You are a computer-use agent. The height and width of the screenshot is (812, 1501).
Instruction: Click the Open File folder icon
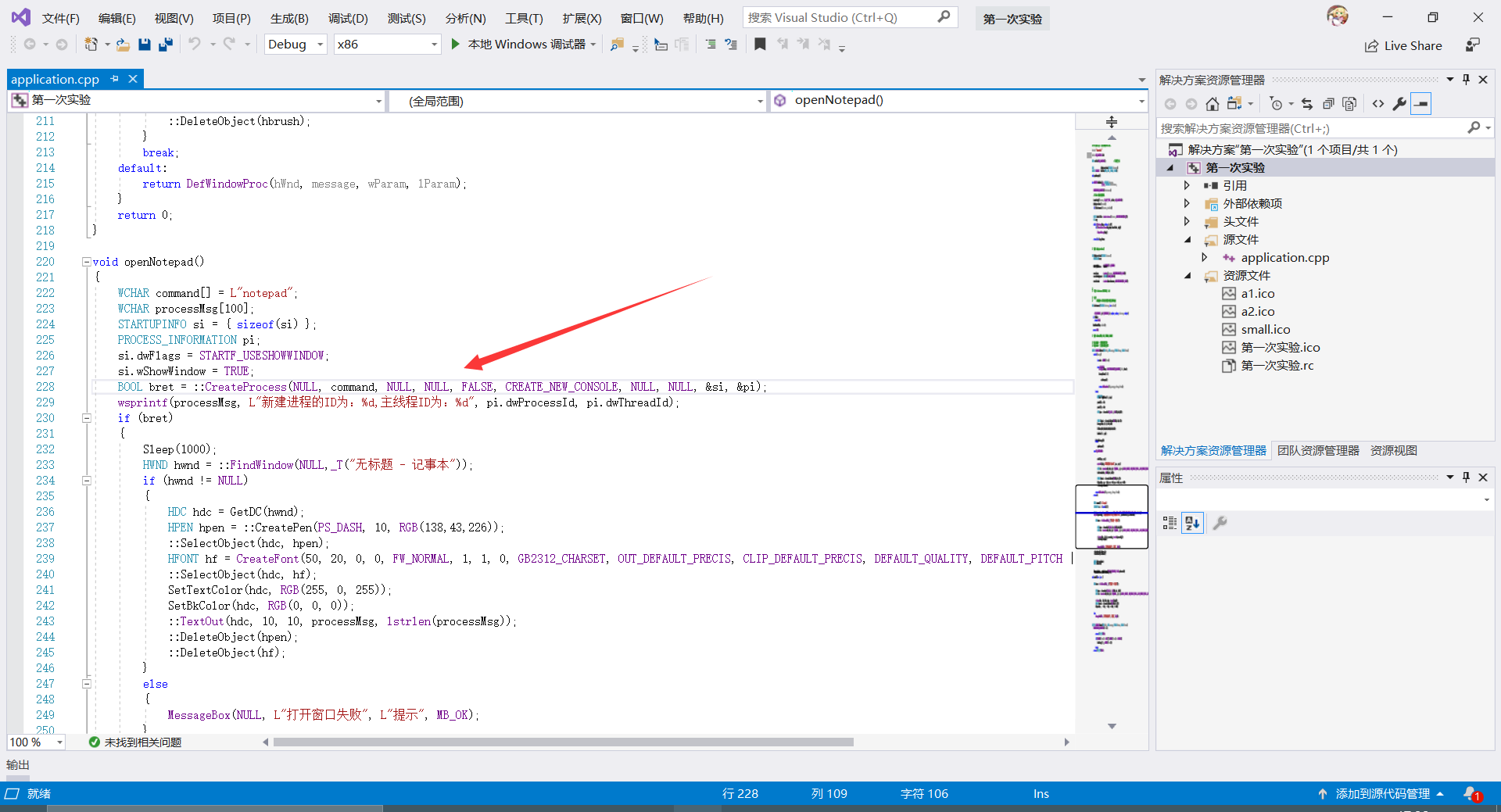123,45
